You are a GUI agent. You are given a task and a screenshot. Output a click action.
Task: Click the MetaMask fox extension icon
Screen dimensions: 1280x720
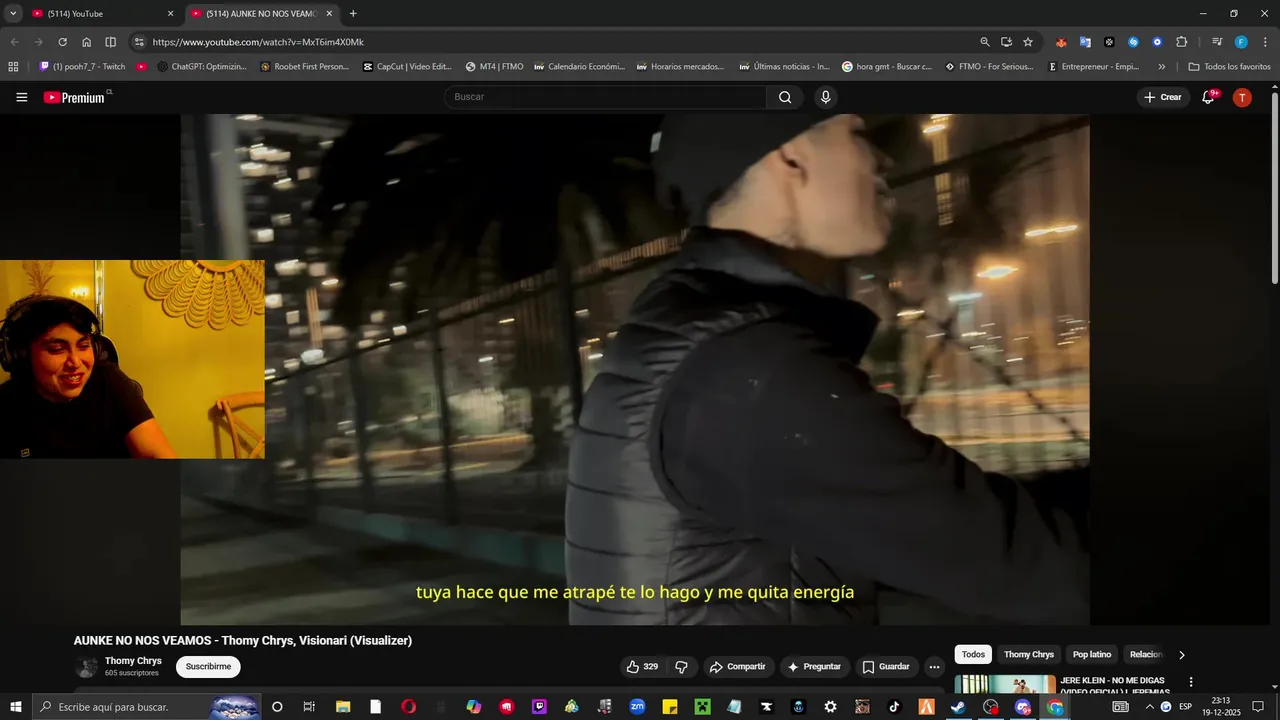[1061, 42]
